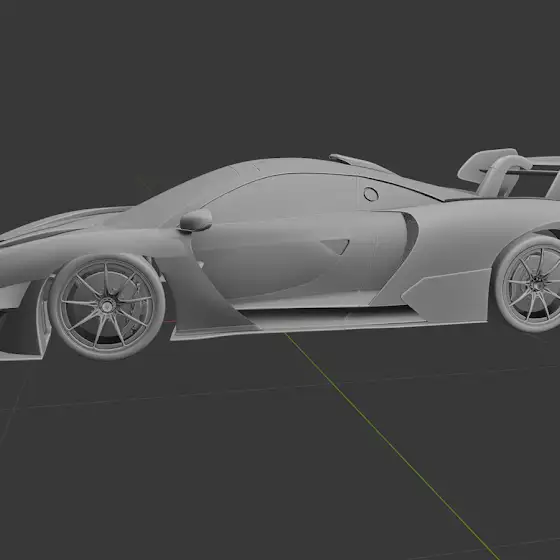Click the round fuel cap behind window
Viewport: 560px width, 560px height.
371,194
